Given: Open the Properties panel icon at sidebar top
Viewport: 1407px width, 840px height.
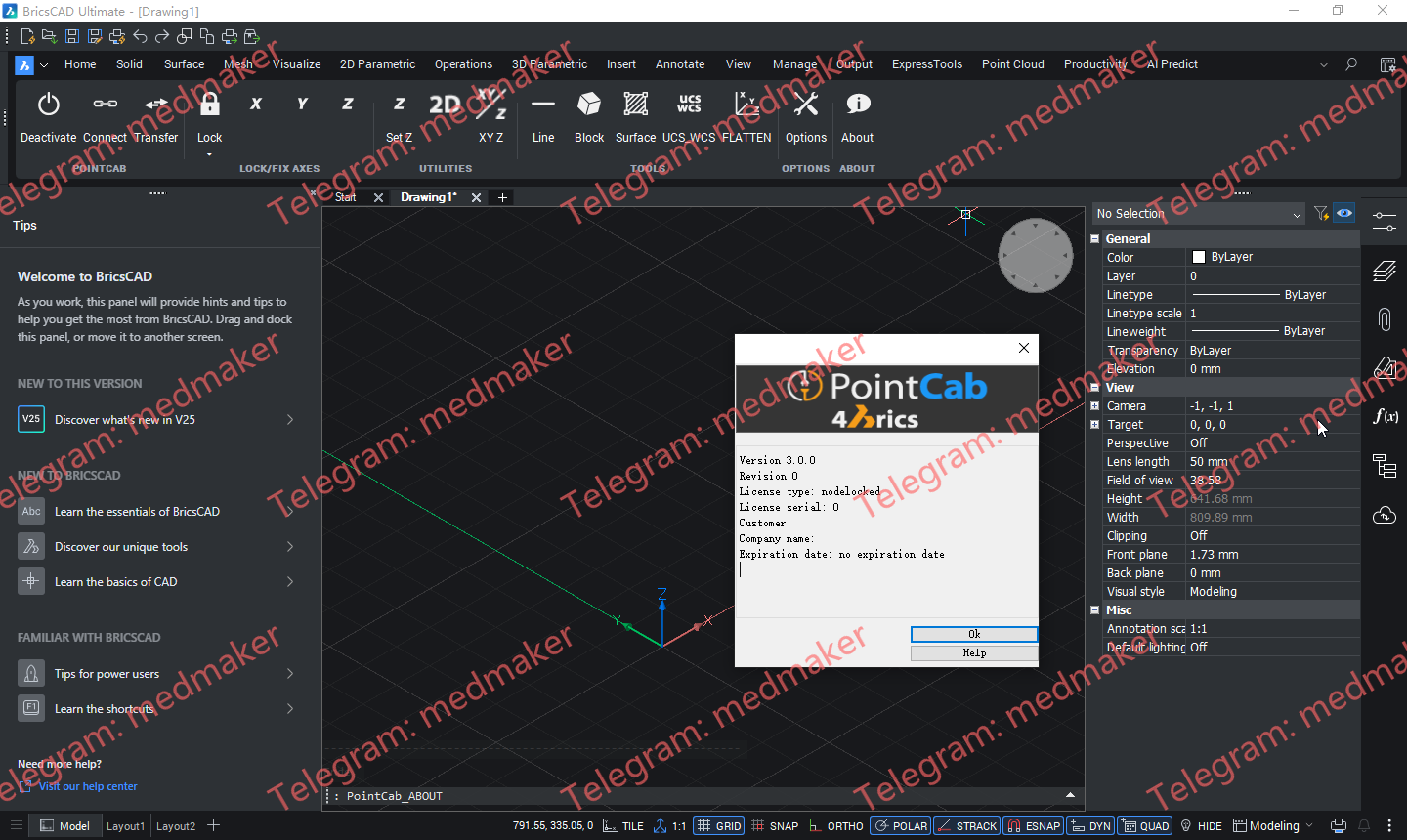Looking at the screenshot, I should [x=1385, y=222].
